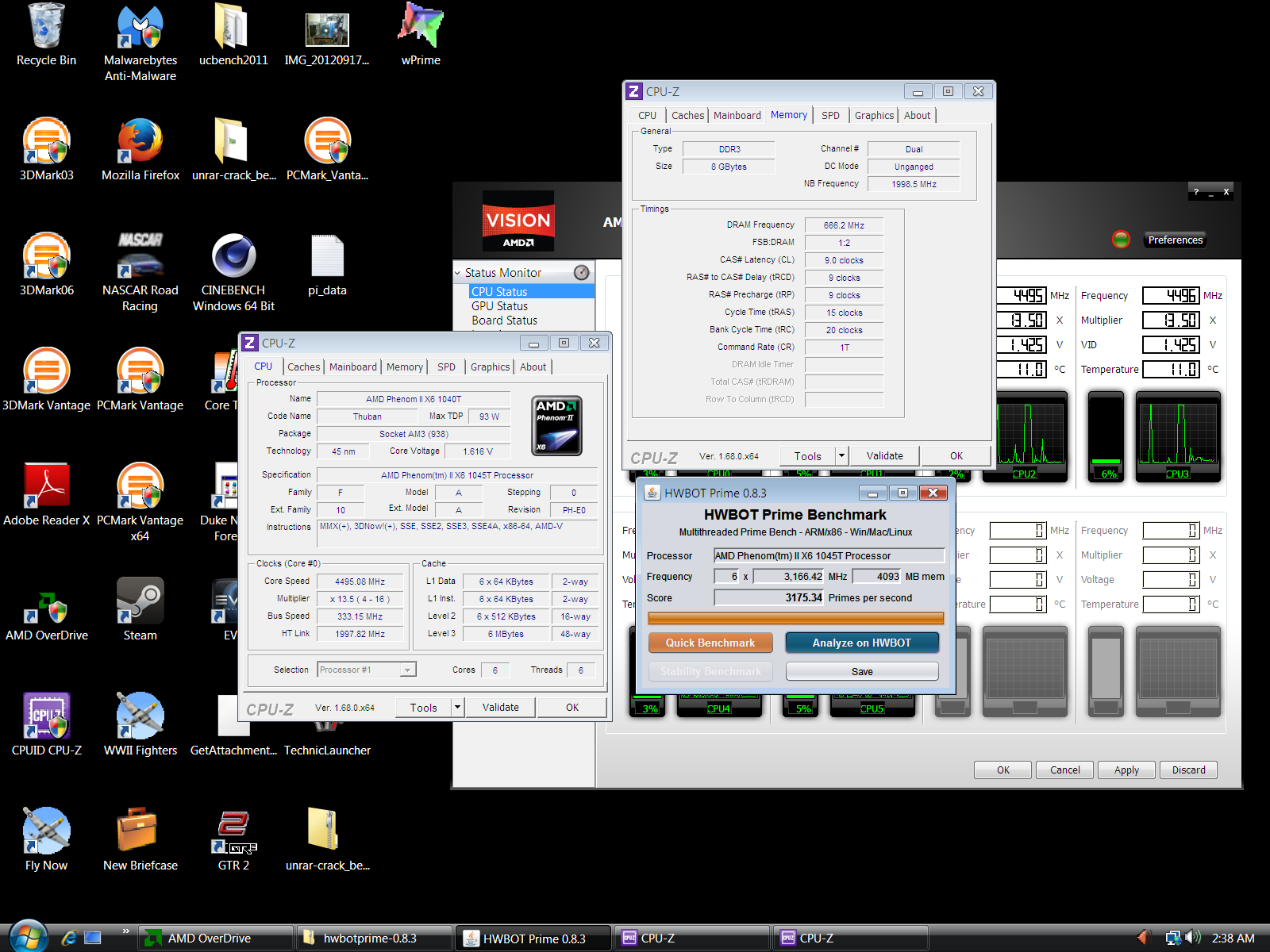Open SPD tab in front CPU-Z window
1270x952 pixels.
coord(447,367)
